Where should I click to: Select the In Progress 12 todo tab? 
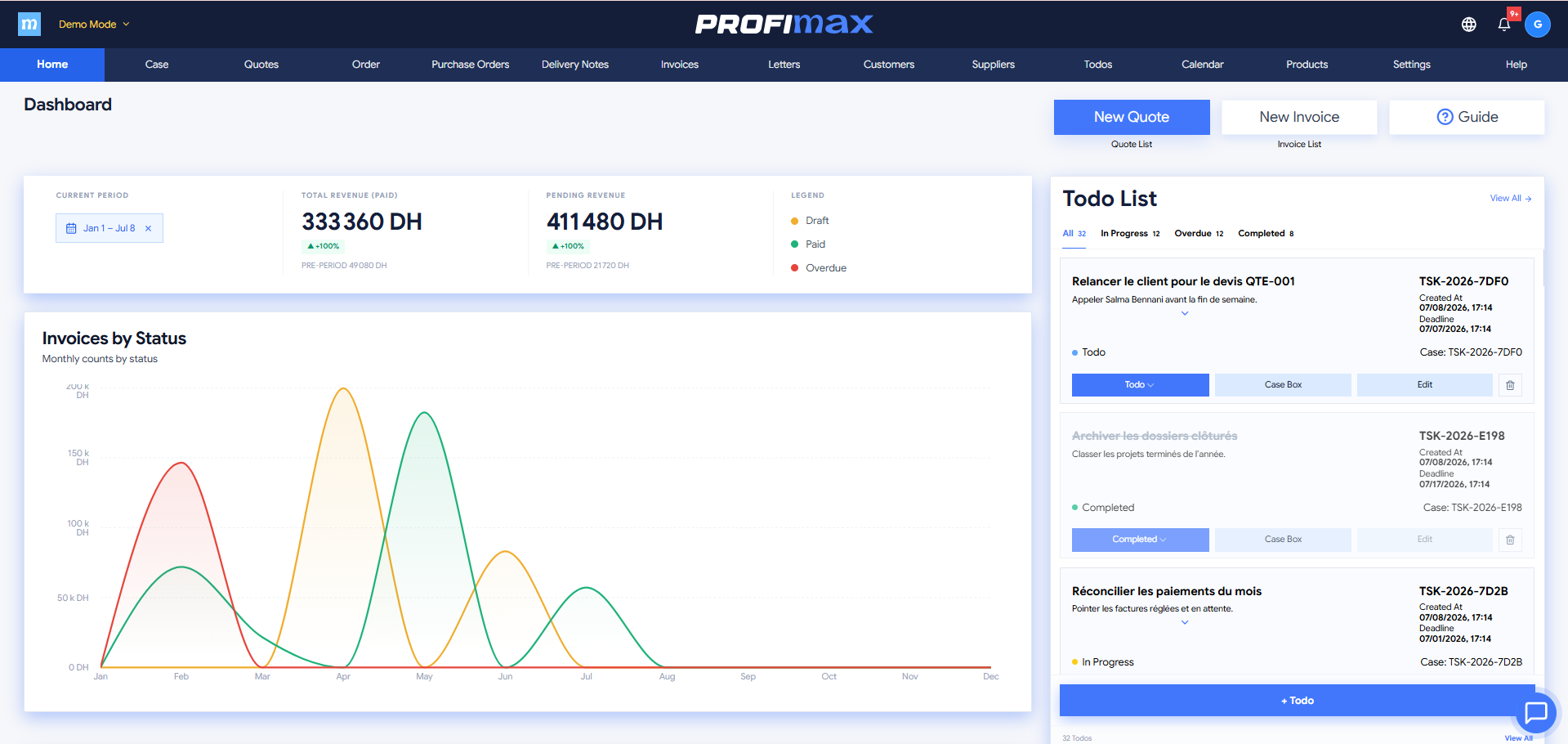pyautogui.click(x=1130, y=234)
